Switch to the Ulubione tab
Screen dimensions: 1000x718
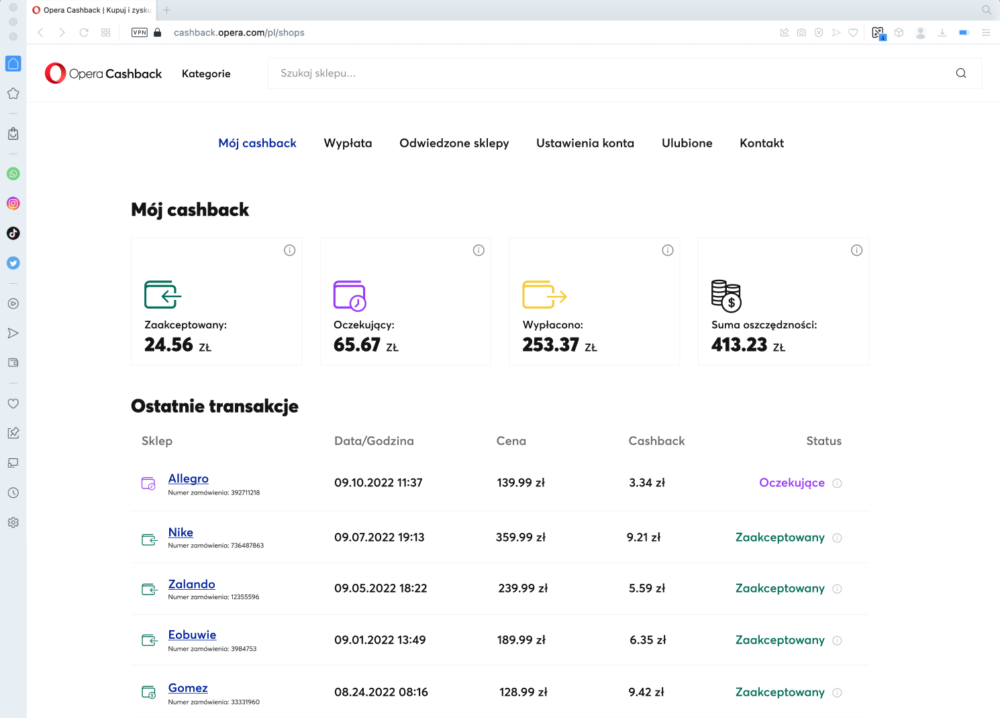(687, 143)
